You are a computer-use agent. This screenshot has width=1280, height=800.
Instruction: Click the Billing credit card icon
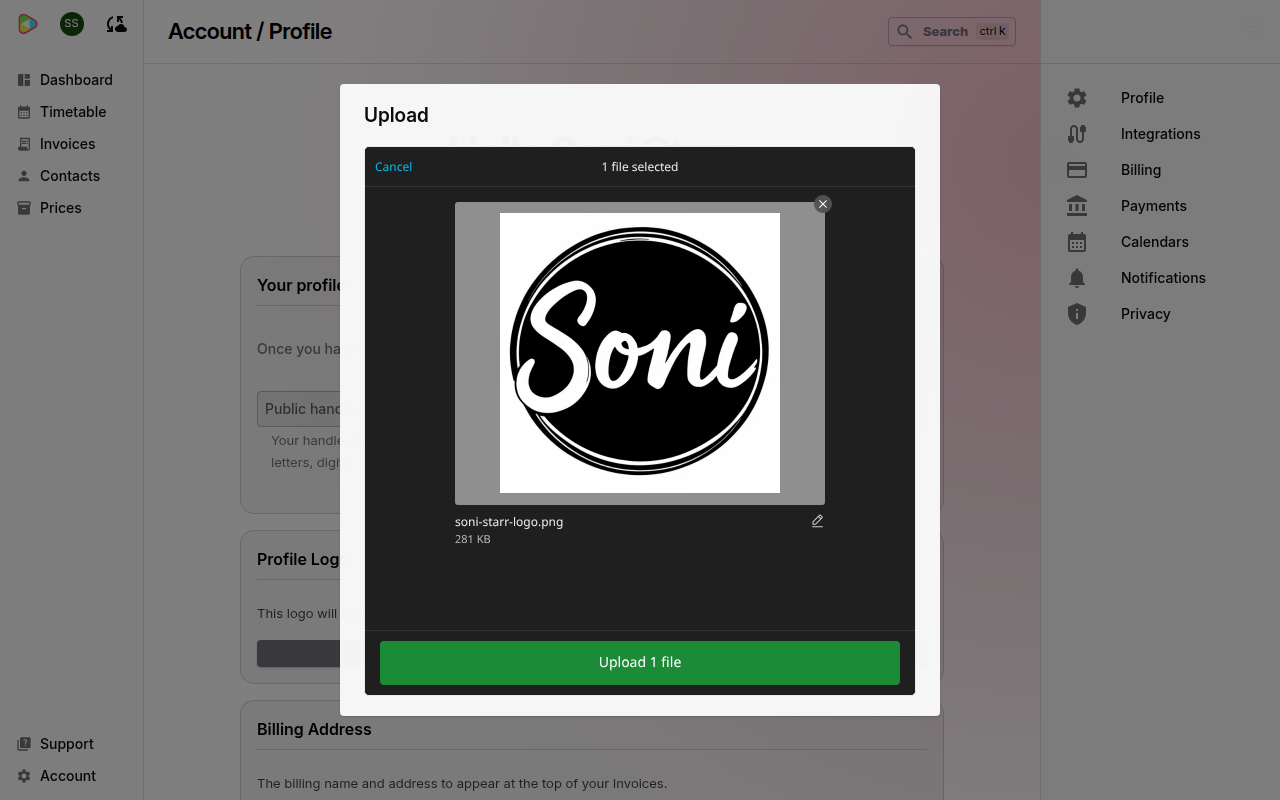click(1077, 170)
